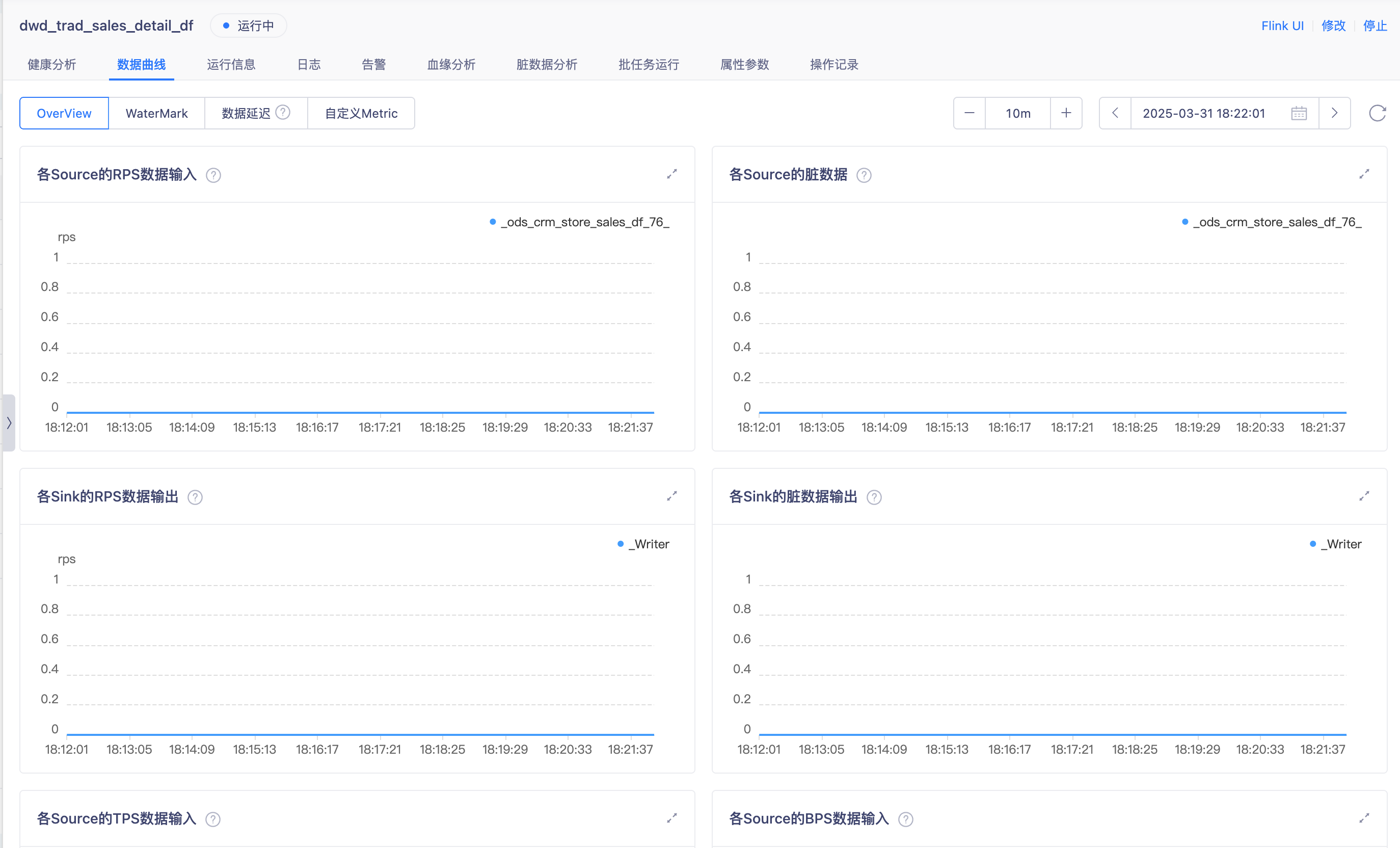Click the 各Sink的脏数据输出 panel title
1400x848 pixels.
(793, 497)
